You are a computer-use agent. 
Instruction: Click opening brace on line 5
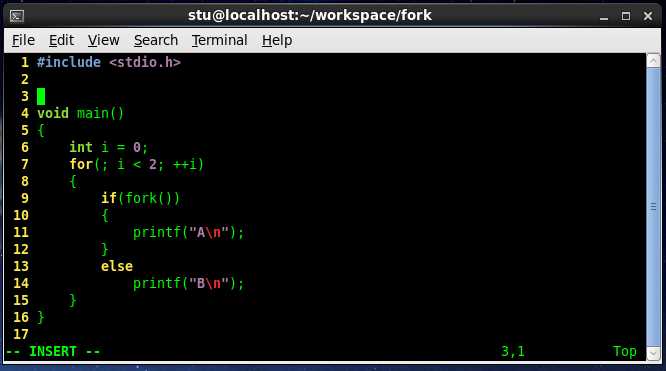click(41, 130)
